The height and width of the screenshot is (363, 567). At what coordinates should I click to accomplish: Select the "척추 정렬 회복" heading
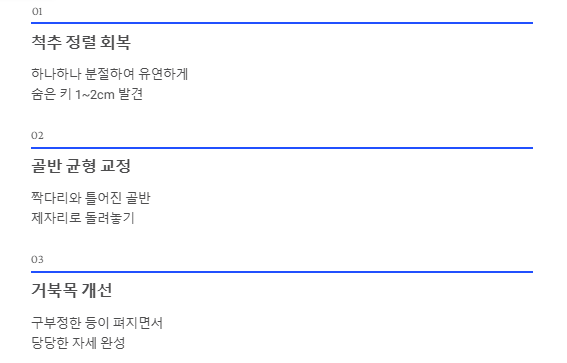[81, 42]
